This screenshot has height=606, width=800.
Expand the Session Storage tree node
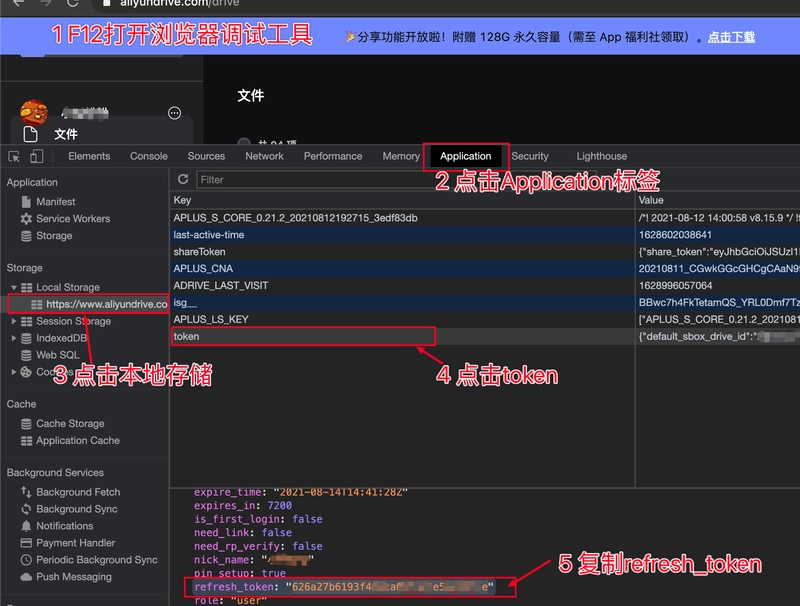pos(14,322)
